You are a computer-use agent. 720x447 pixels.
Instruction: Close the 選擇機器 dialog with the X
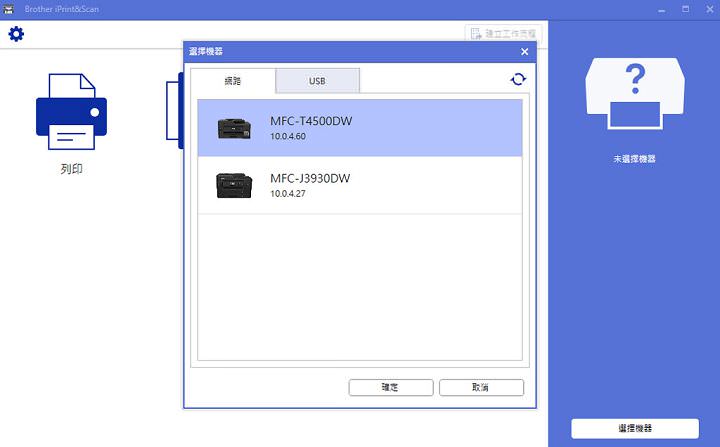[524, 51]
